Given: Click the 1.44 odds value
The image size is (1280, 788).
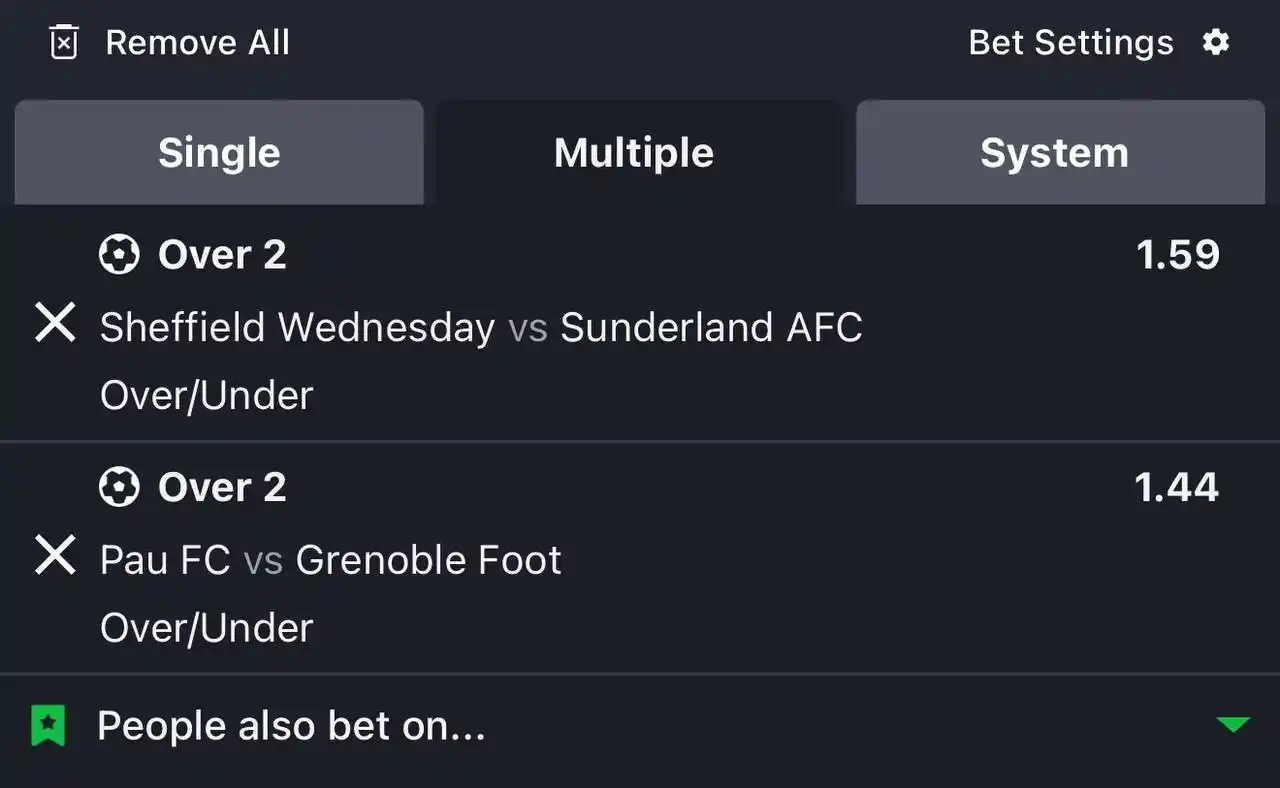Looking at the screenshot, I should coord(1177,487).
